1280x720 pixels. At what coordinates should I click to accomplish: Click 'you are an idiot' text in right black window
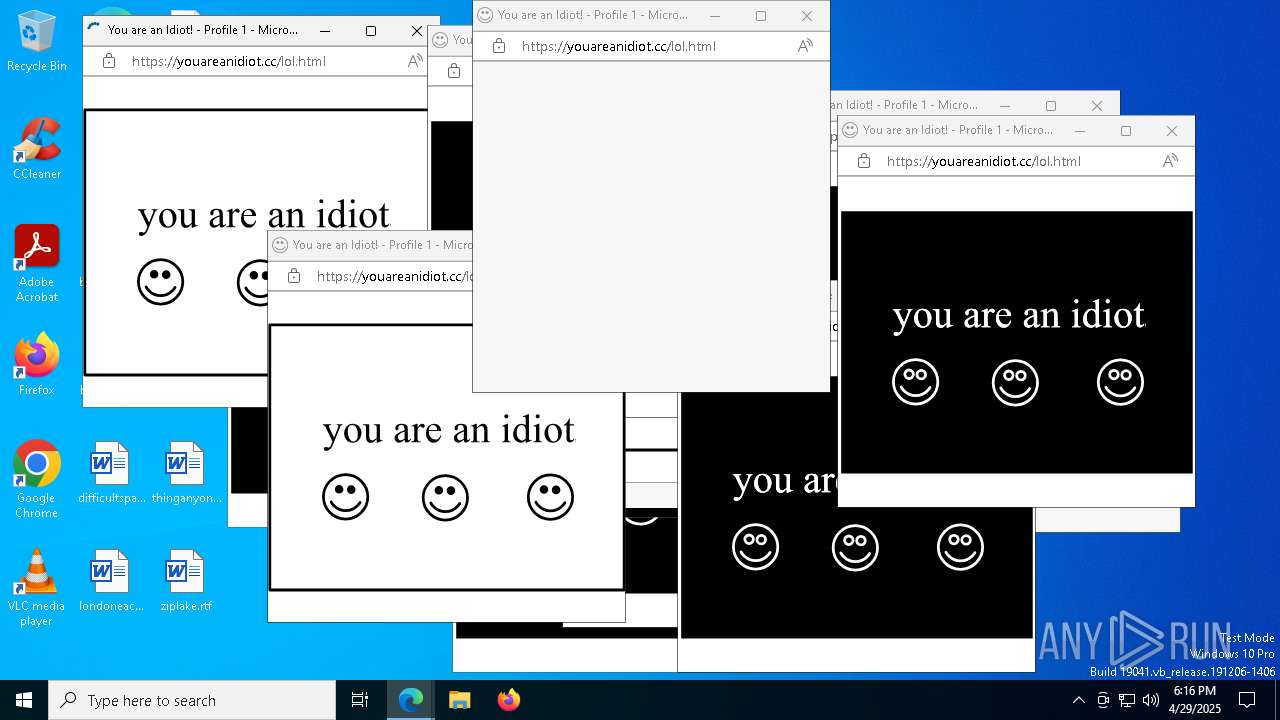coord(1018,316)
